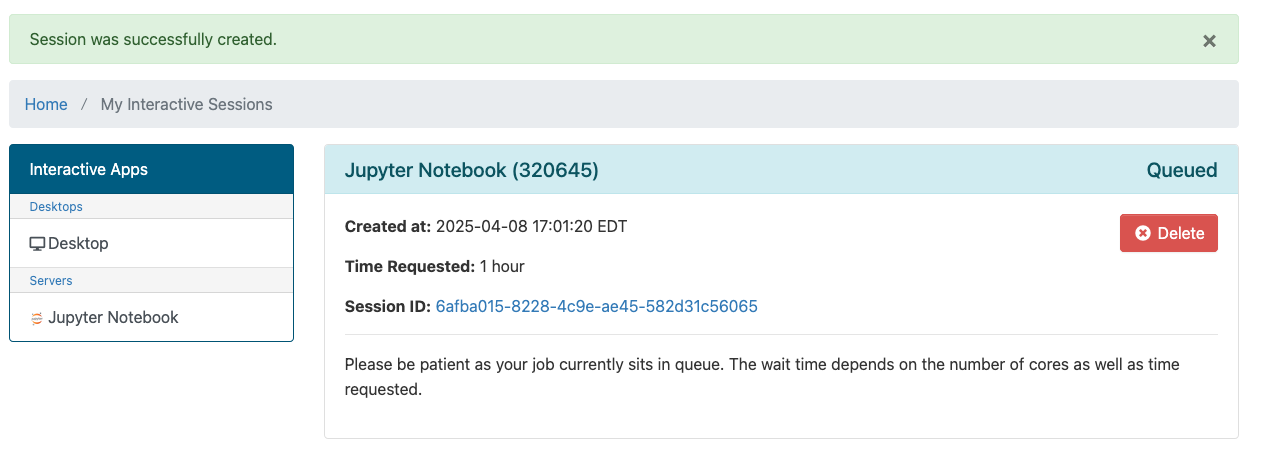Click the Queued status label

pos(1181,170)
